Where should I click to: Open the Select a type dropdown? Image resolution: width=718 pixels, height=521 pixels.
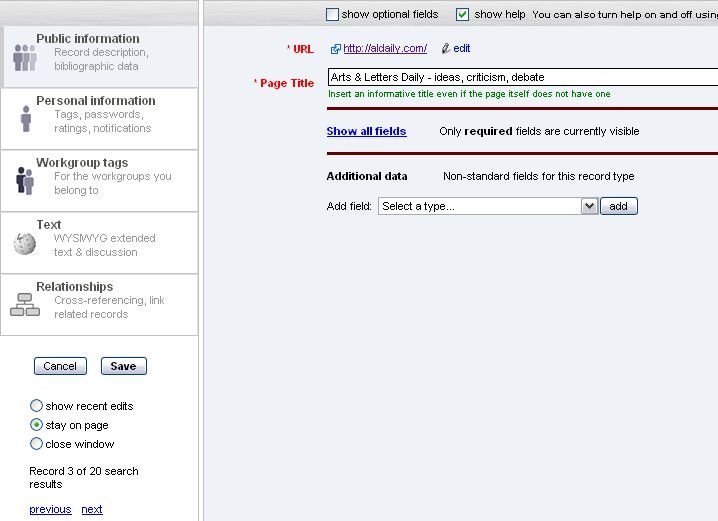pyautogui.click(x=487, y=206)
